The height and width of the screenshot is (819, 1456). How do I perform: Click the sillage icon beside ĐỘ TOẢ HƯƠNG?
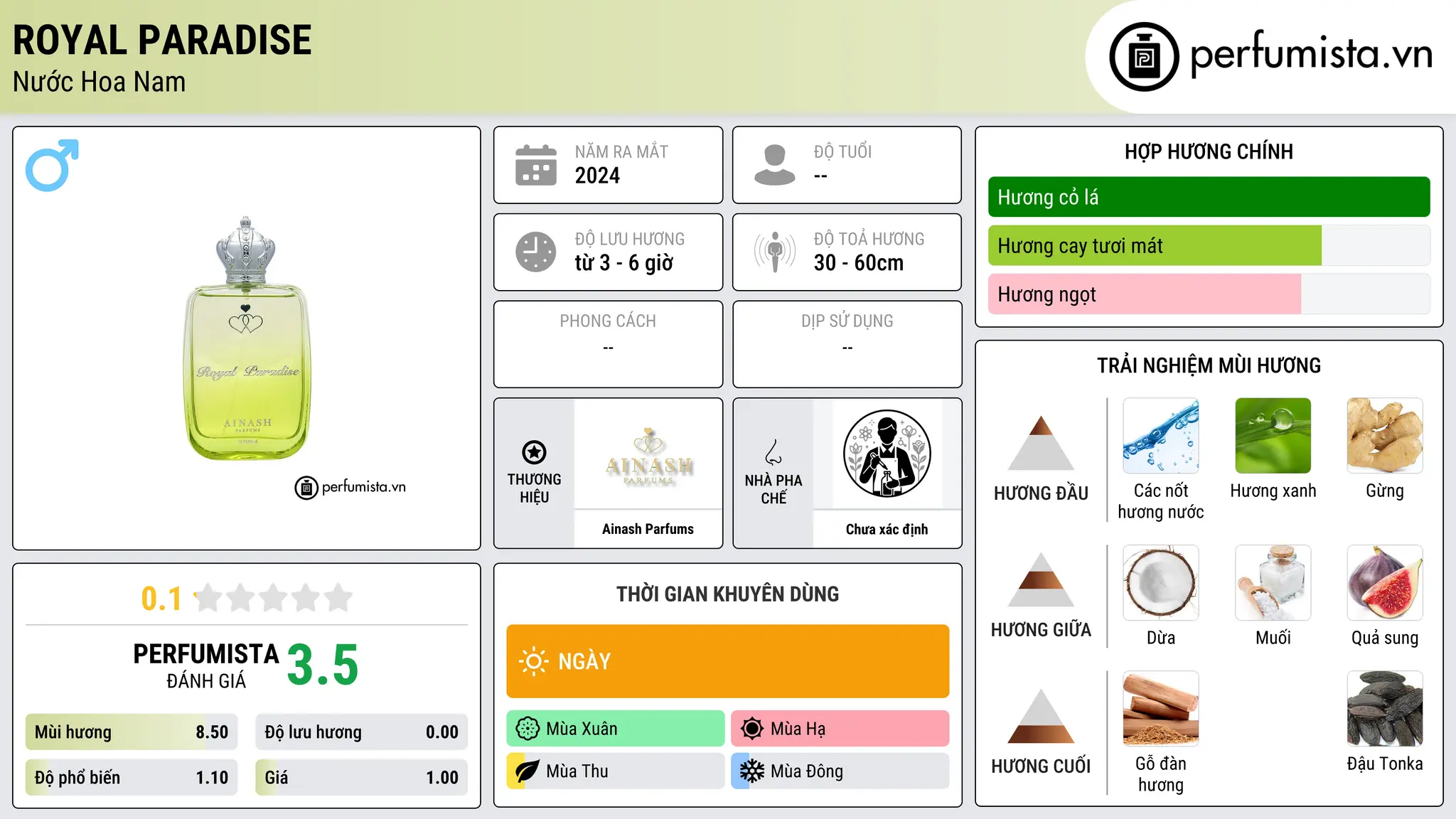click(775, 252)
